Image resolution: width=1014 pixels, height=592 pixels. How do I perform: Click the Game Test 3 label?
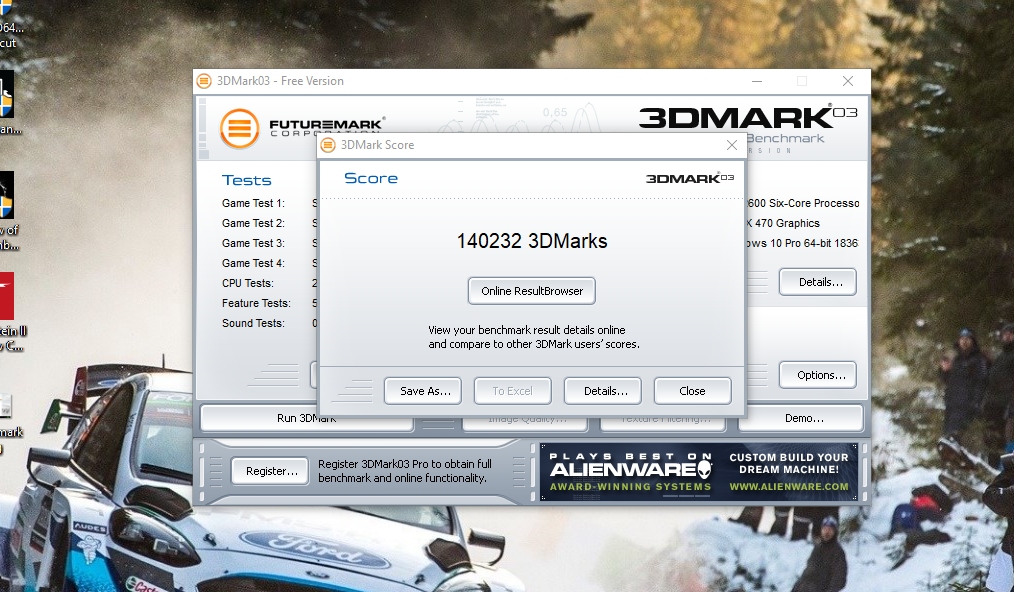[253, 243]
